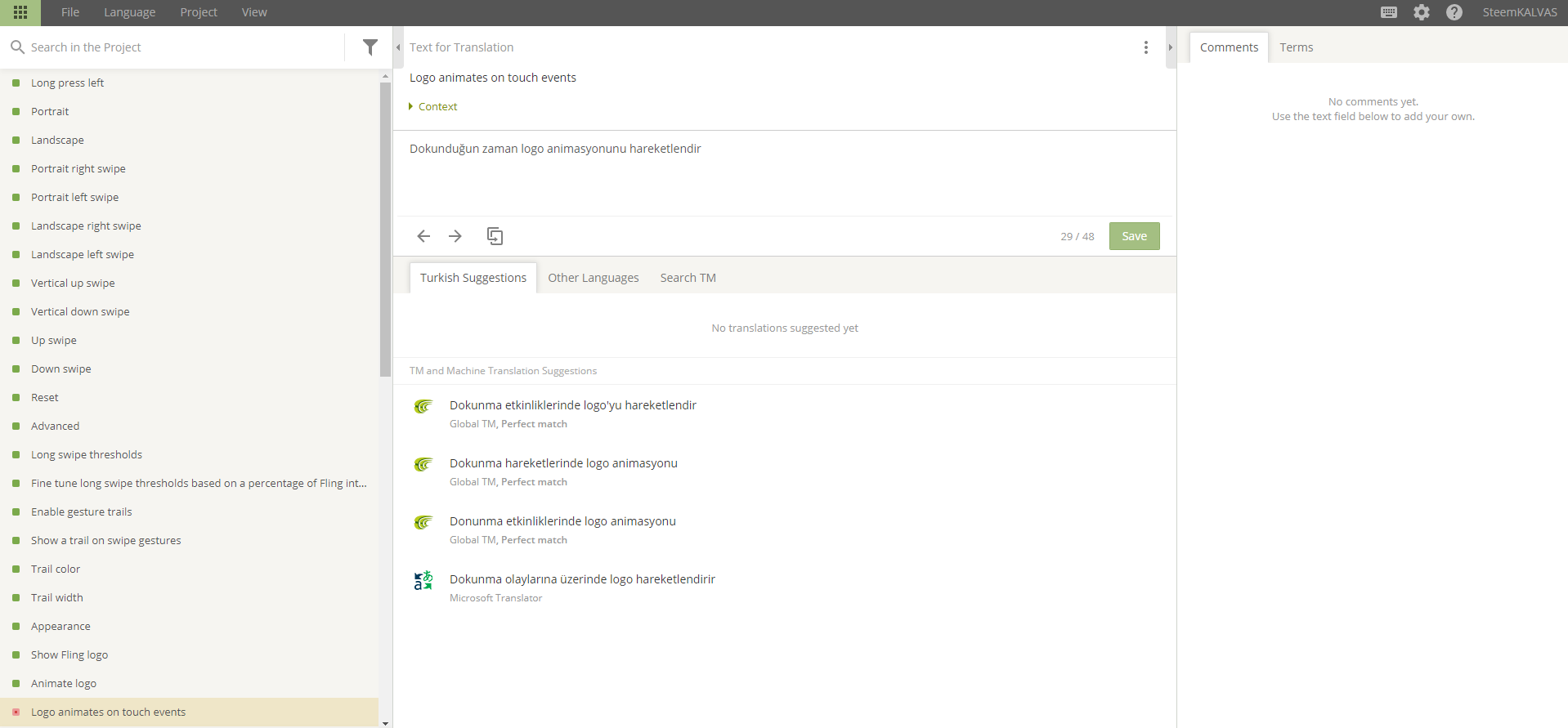The image size is (1568, 728).
Task: Select string 'Show Fling logo'
Action: point(189,654)
